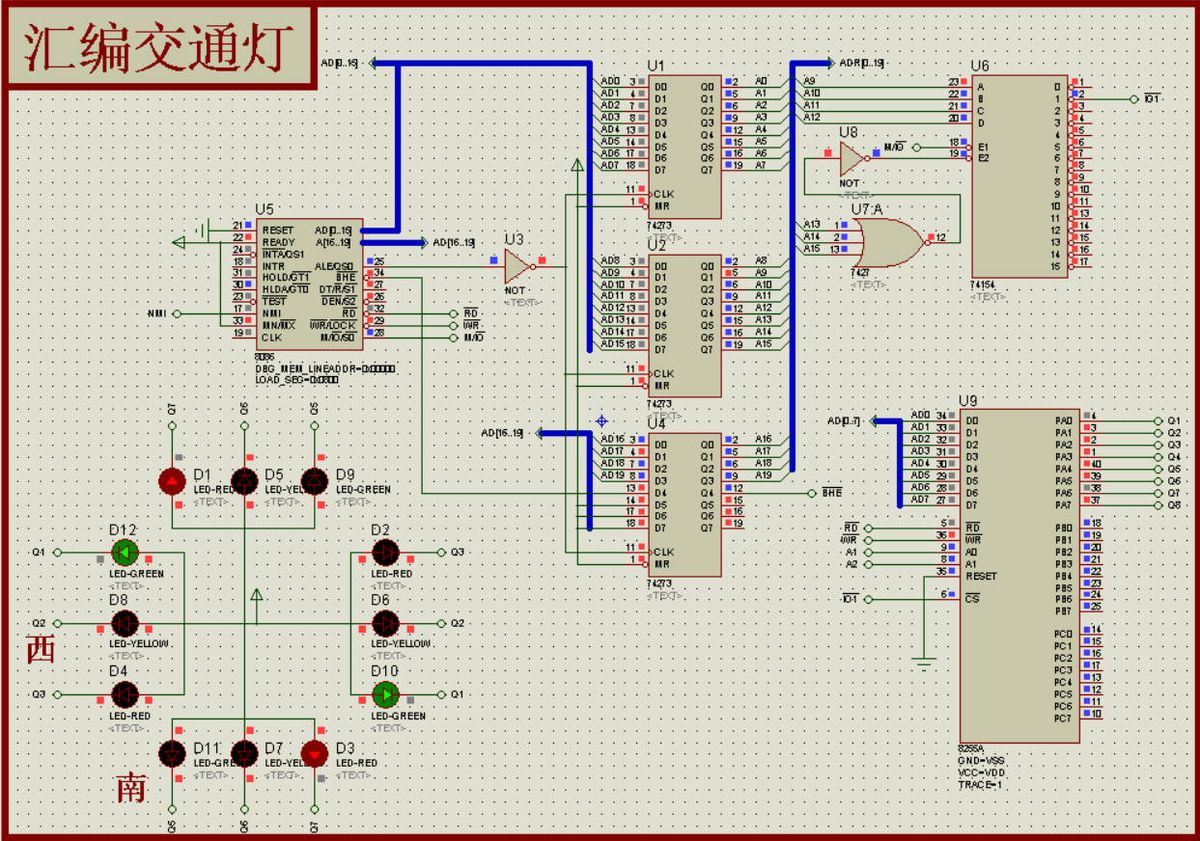Click the D3 red LED
The image size is (1200, 841).
point(315,753)
